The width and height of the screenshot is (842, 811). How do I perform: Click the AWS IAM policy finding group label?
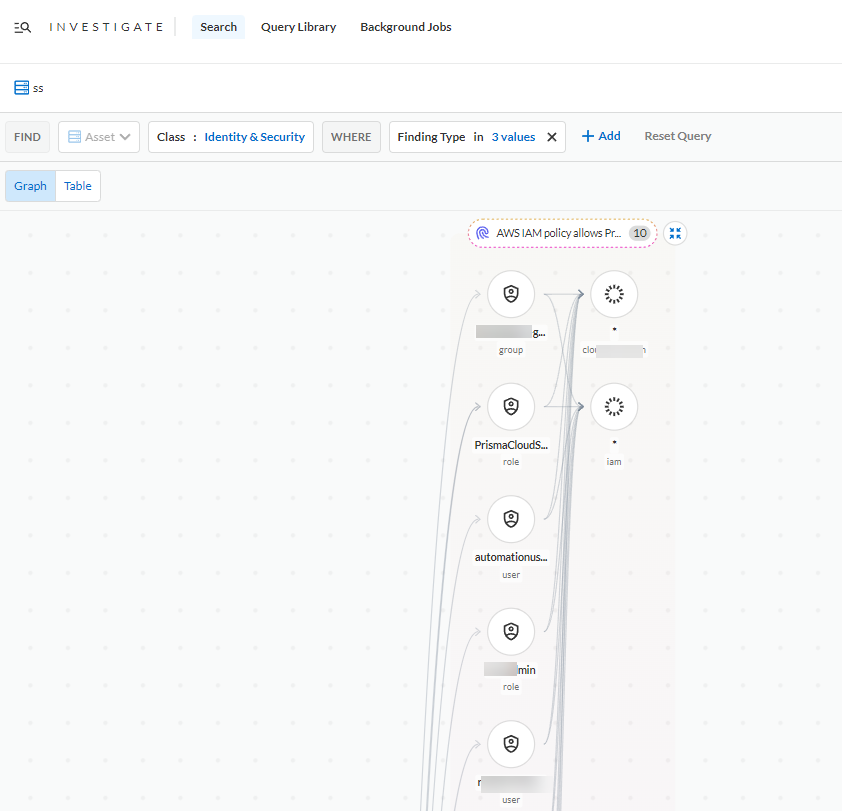pos(558,233)
